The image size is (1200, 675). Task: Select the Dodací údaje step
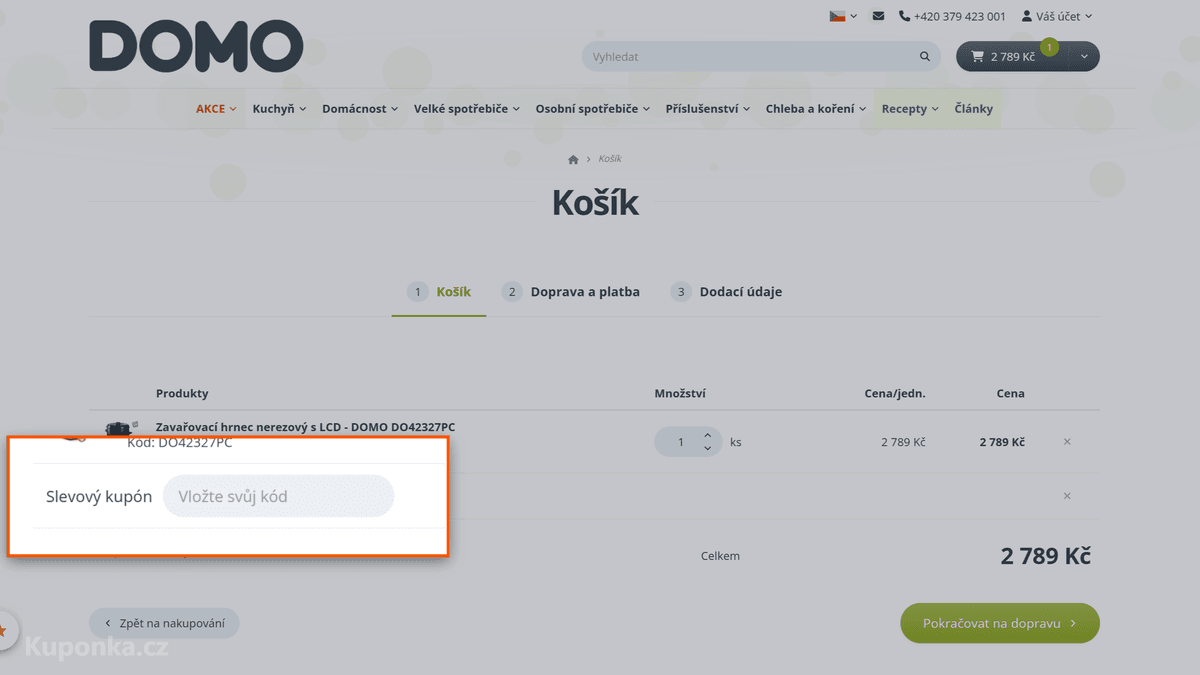(726, 292)
